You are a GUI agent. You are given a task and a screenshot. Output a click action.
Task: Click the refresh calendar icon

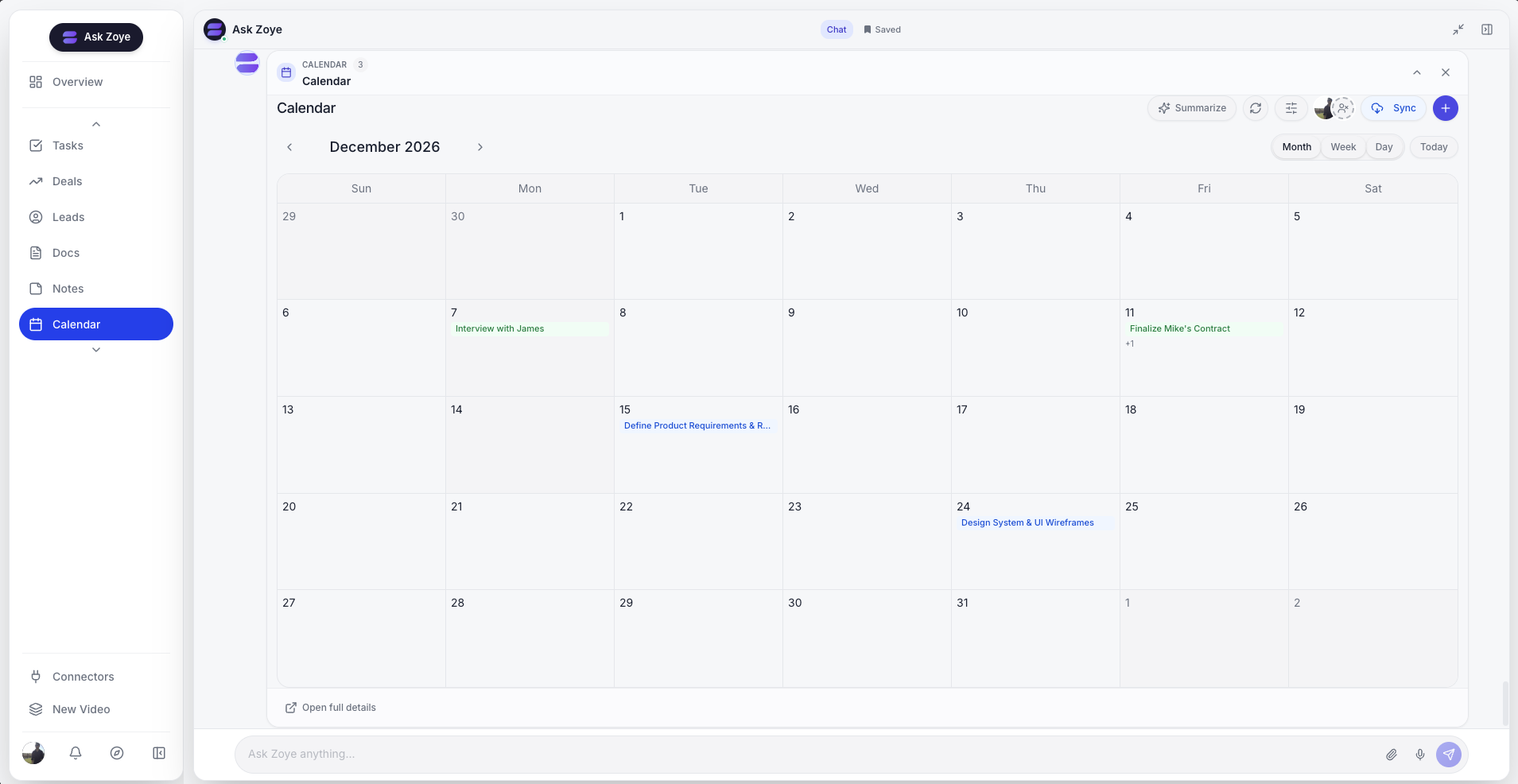(x=1256, y=108)
